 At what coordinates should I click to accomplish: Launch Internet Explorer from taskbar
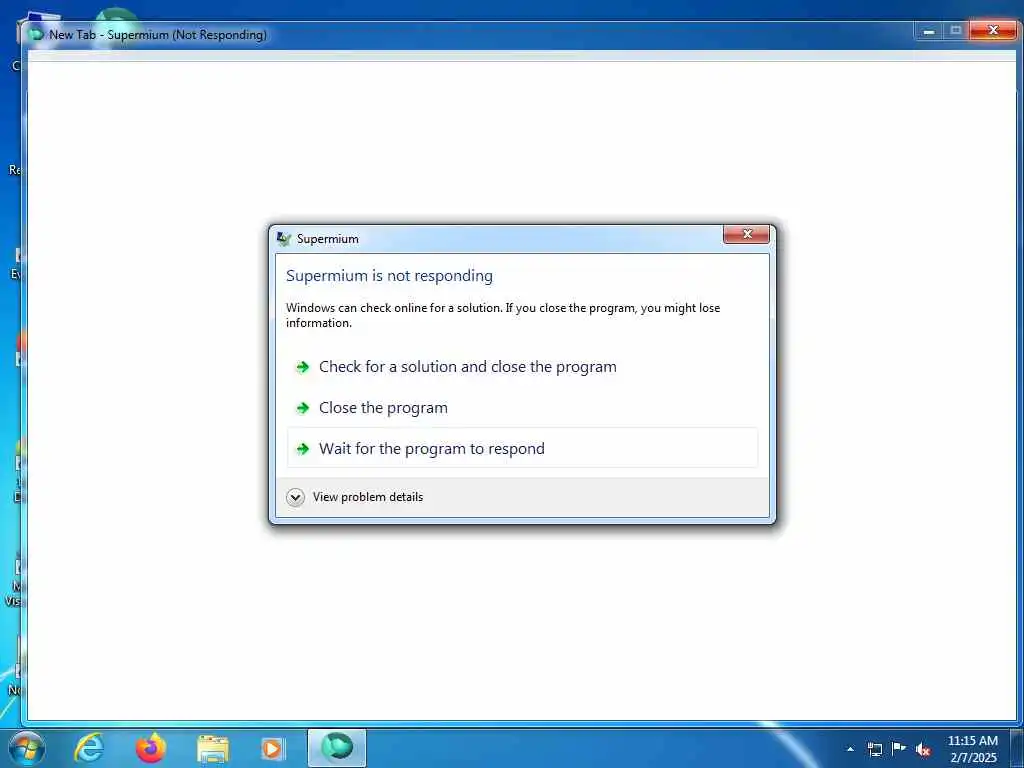pos(89,748)
